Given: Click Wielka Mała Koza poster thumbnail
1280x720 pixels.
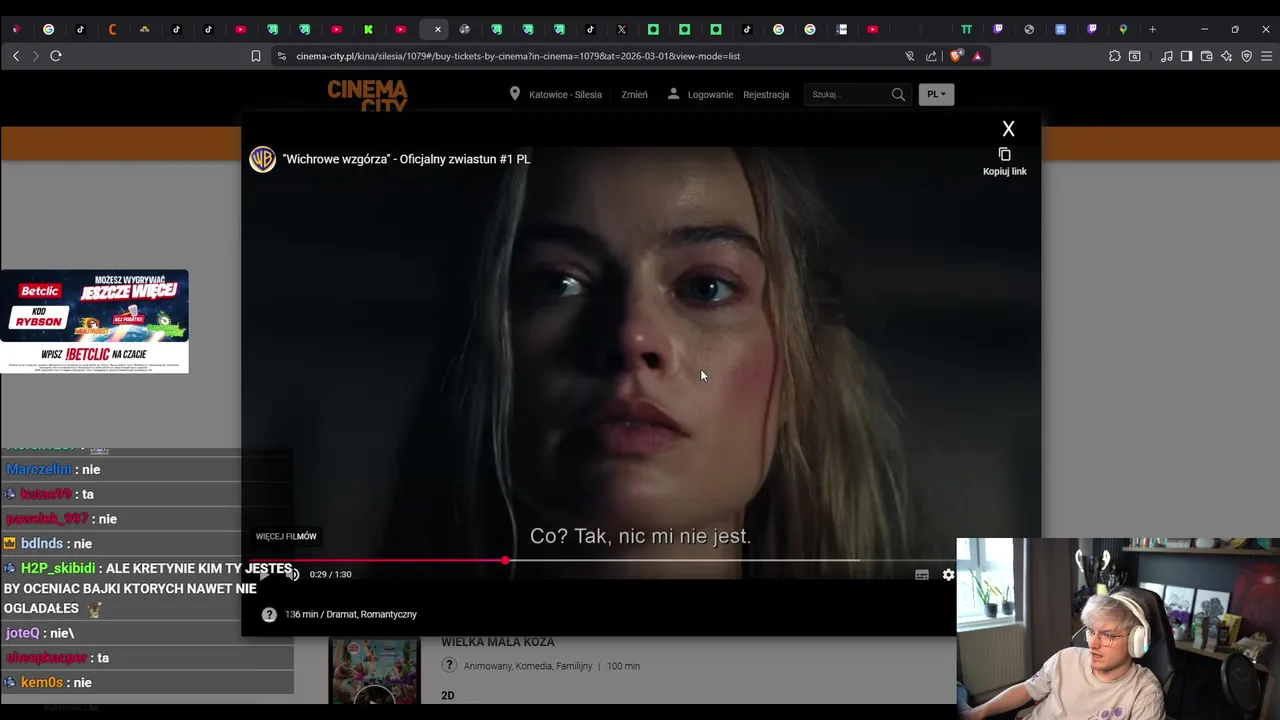Looking at the screenshot, I should pyautogui.click(x=375, y=671).
